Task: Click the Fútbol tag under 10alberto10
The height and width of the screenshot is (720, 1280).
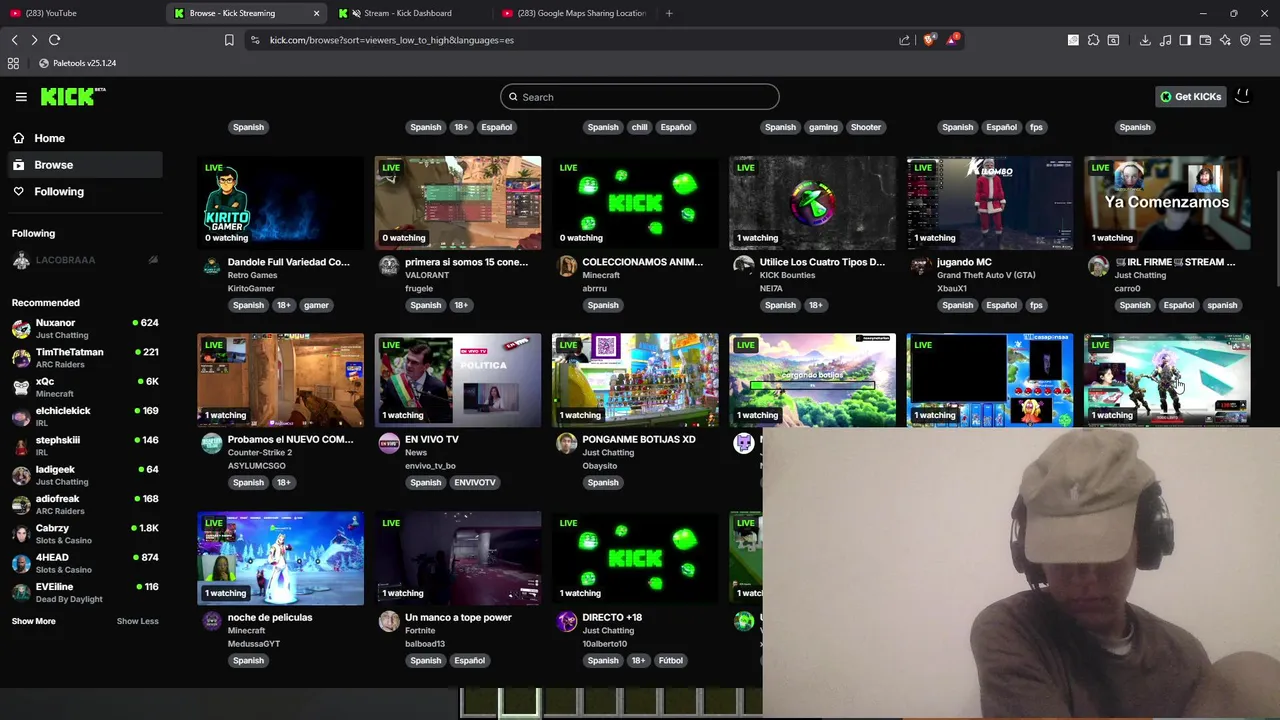Action: click(x=671, y=660)
